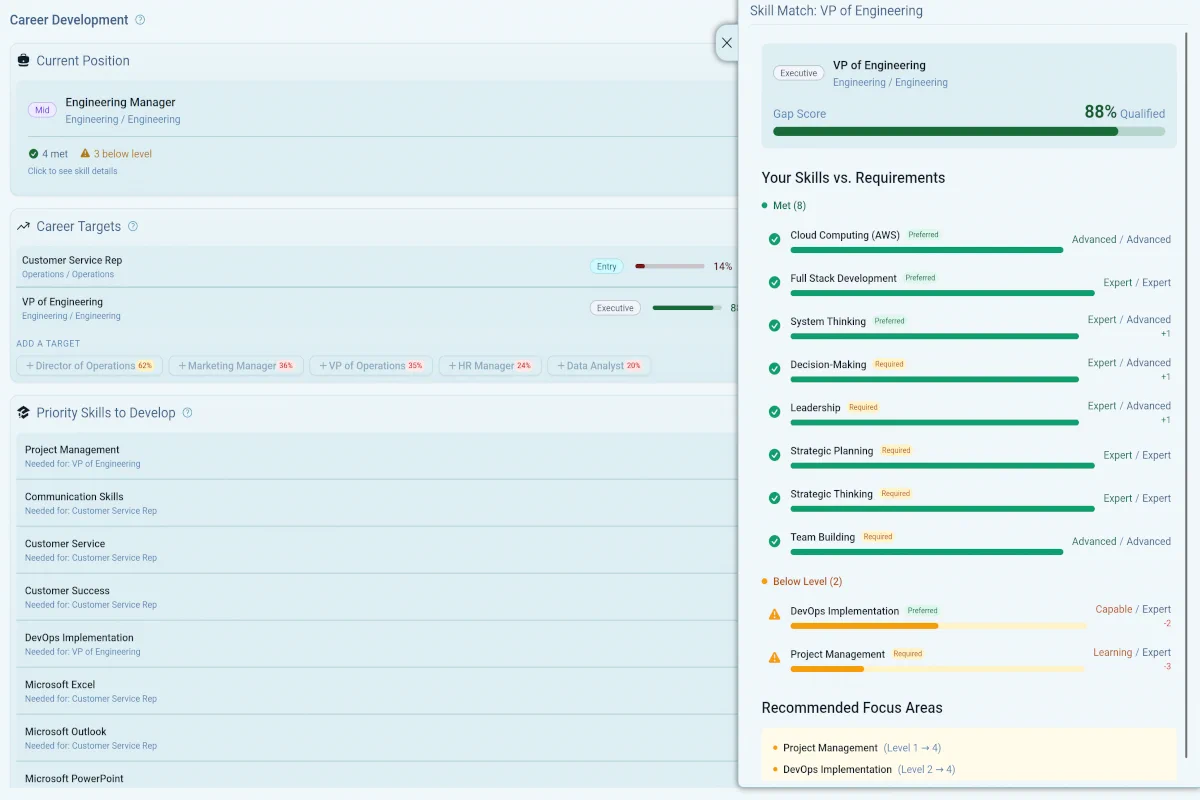
Task: Click Project Management (Level 1 → 4) focus area
Action: point(862,748)
